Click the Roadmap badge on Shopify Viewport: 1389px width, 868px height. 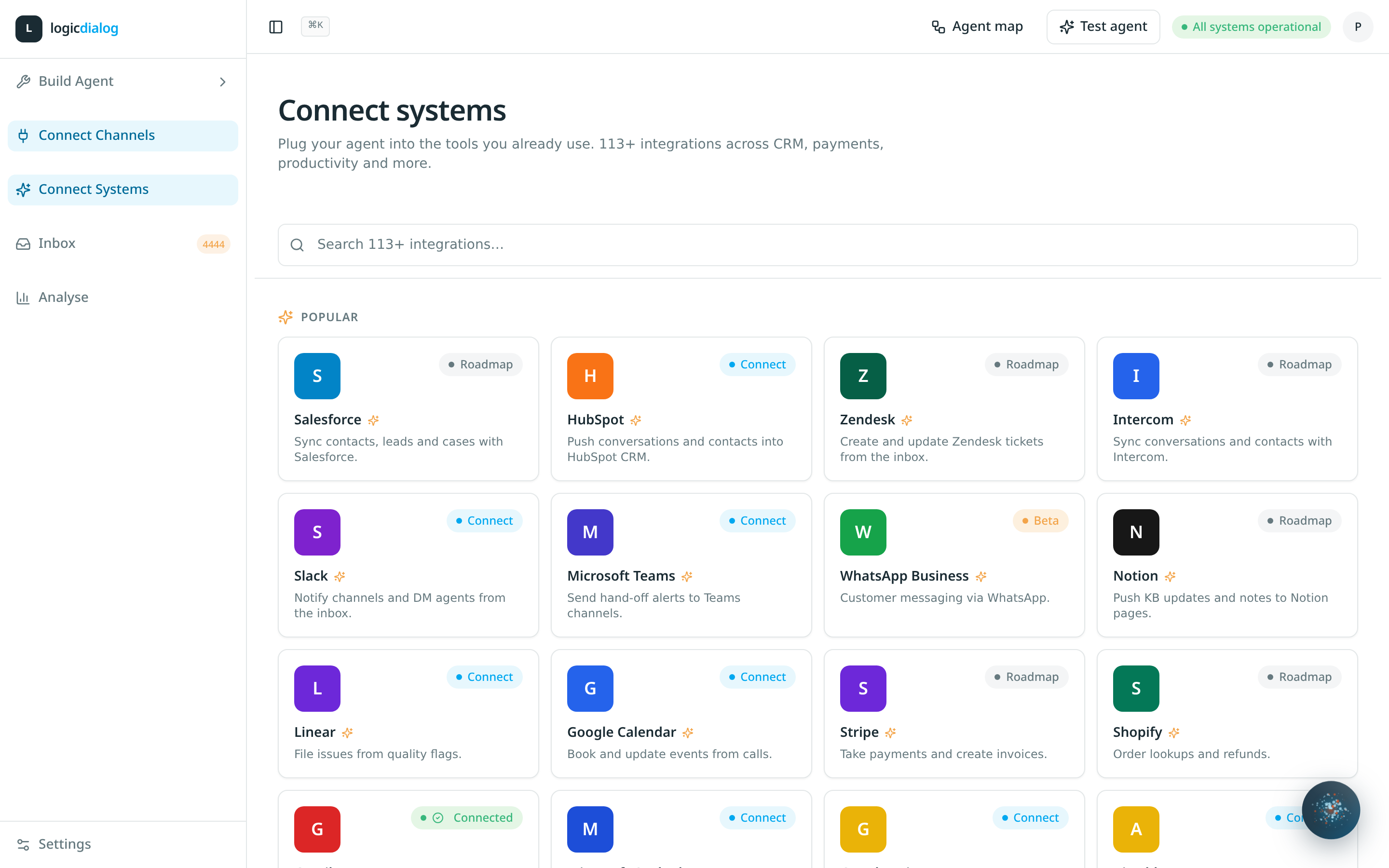[1299, 677]
